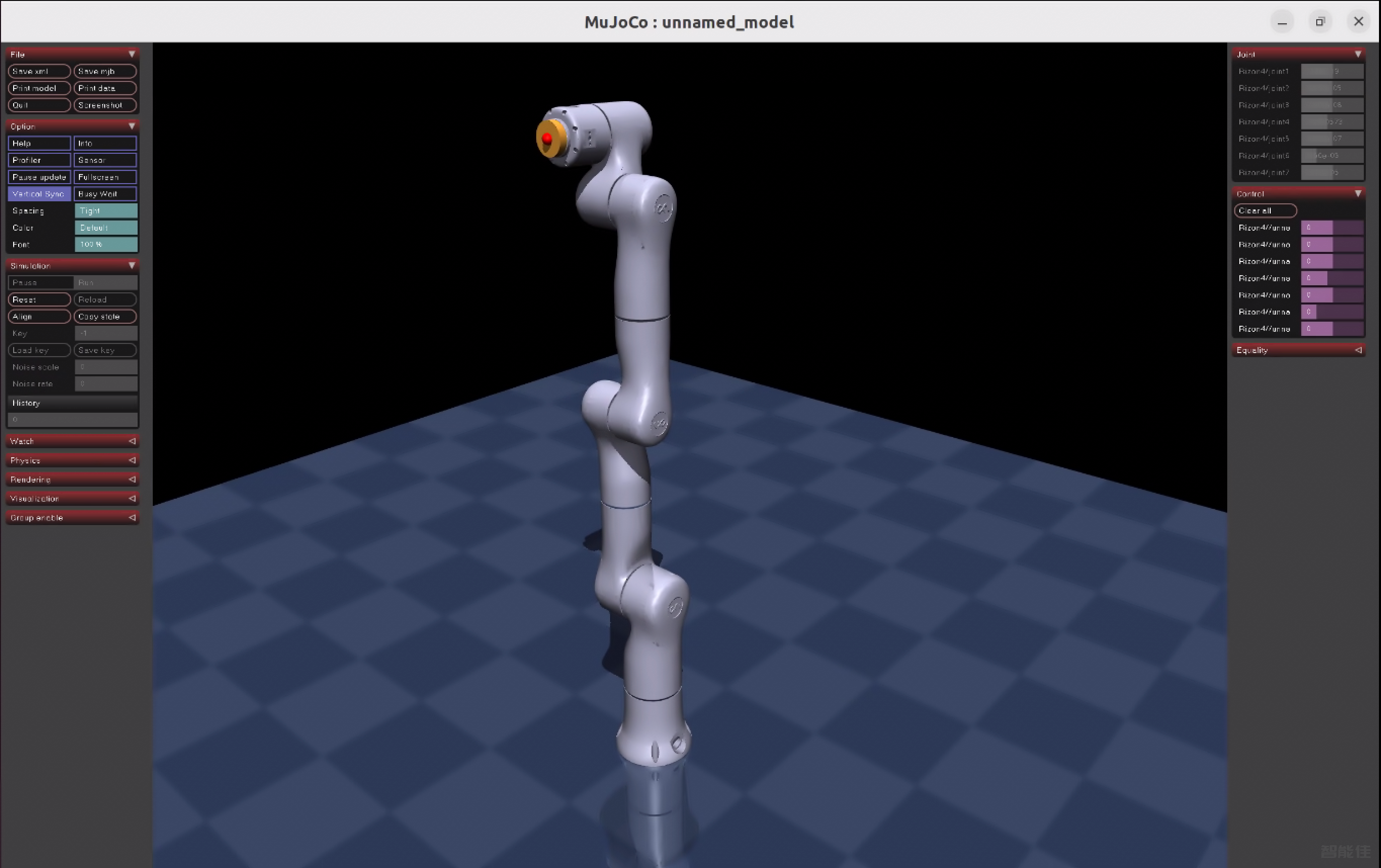1381x868 pixels.
Task: Adjust the Rizon4/joint3 slider
Action: [x=1331, y=105]
